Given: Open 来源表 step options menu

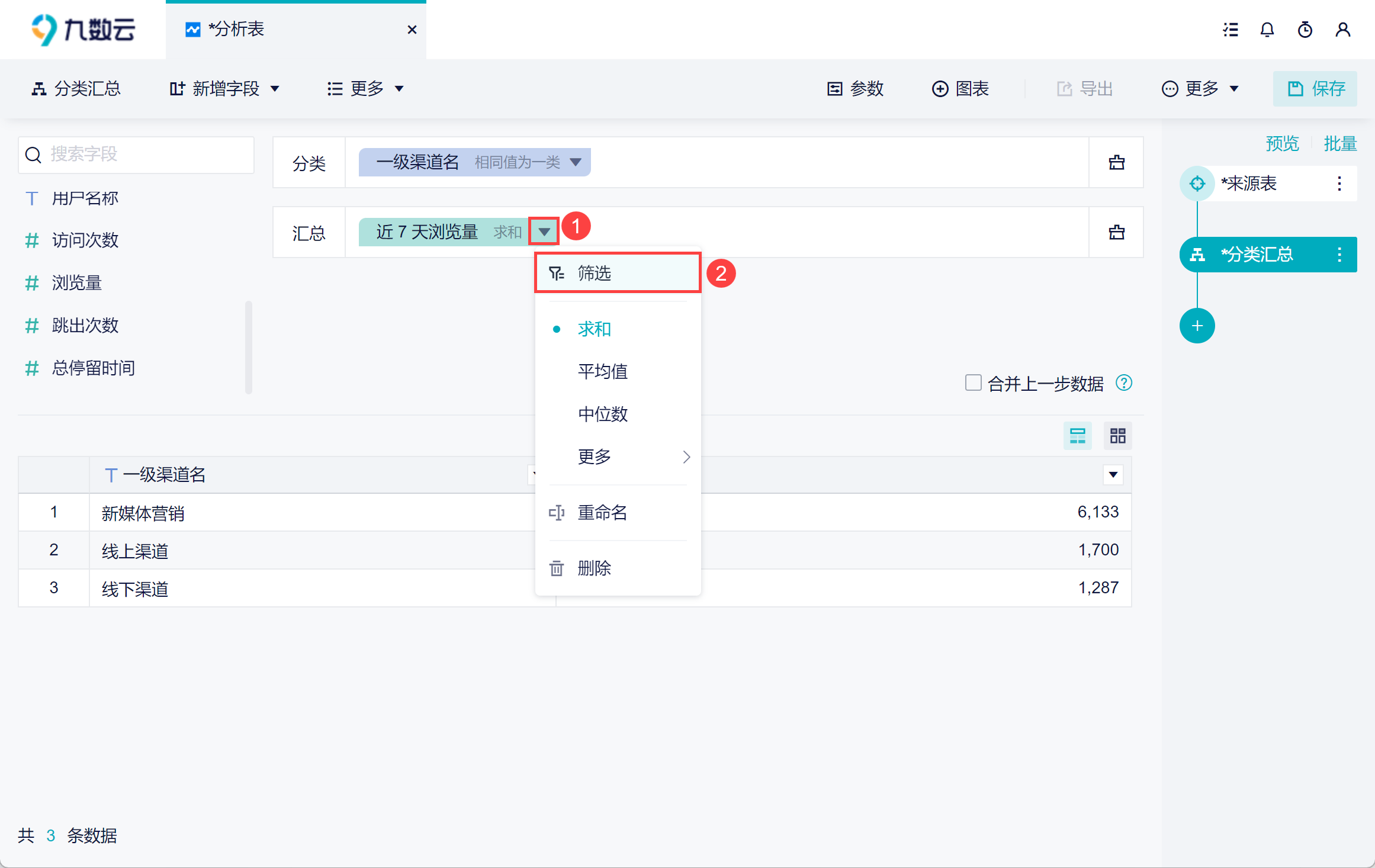Looking at the screenshot, I should tap(1339, 184).
